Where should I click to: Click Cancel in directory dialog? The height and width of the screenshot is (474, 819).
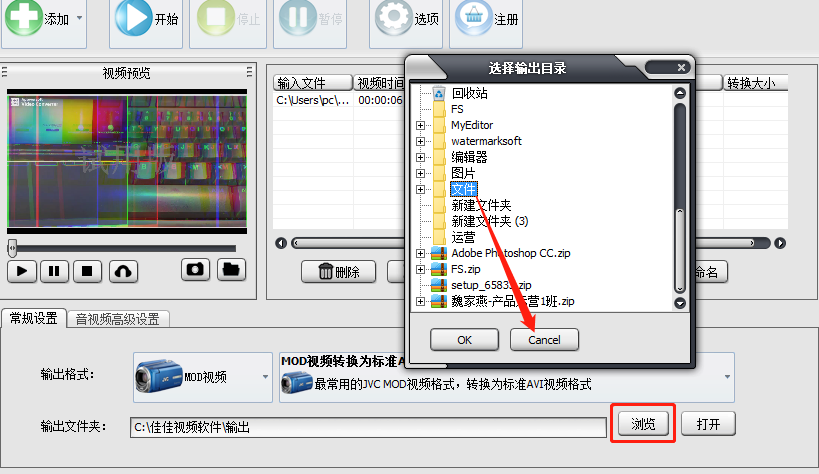(x=544, y=340)
